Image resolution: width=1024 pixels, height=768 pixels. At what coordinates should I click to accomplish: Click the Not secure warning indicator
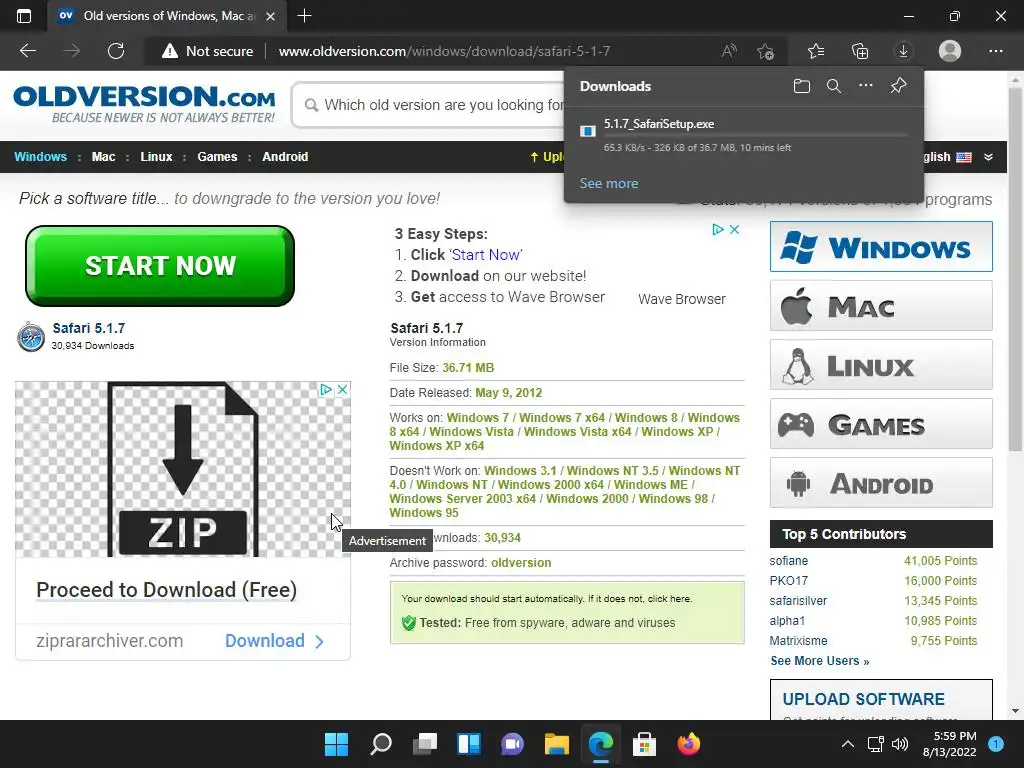208,51
